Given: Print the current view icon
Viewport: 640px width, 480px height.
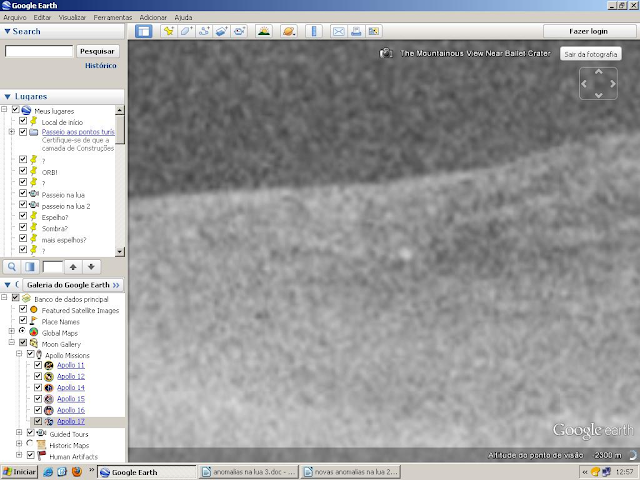Looking at the screenshot, I should pos(356,31).
